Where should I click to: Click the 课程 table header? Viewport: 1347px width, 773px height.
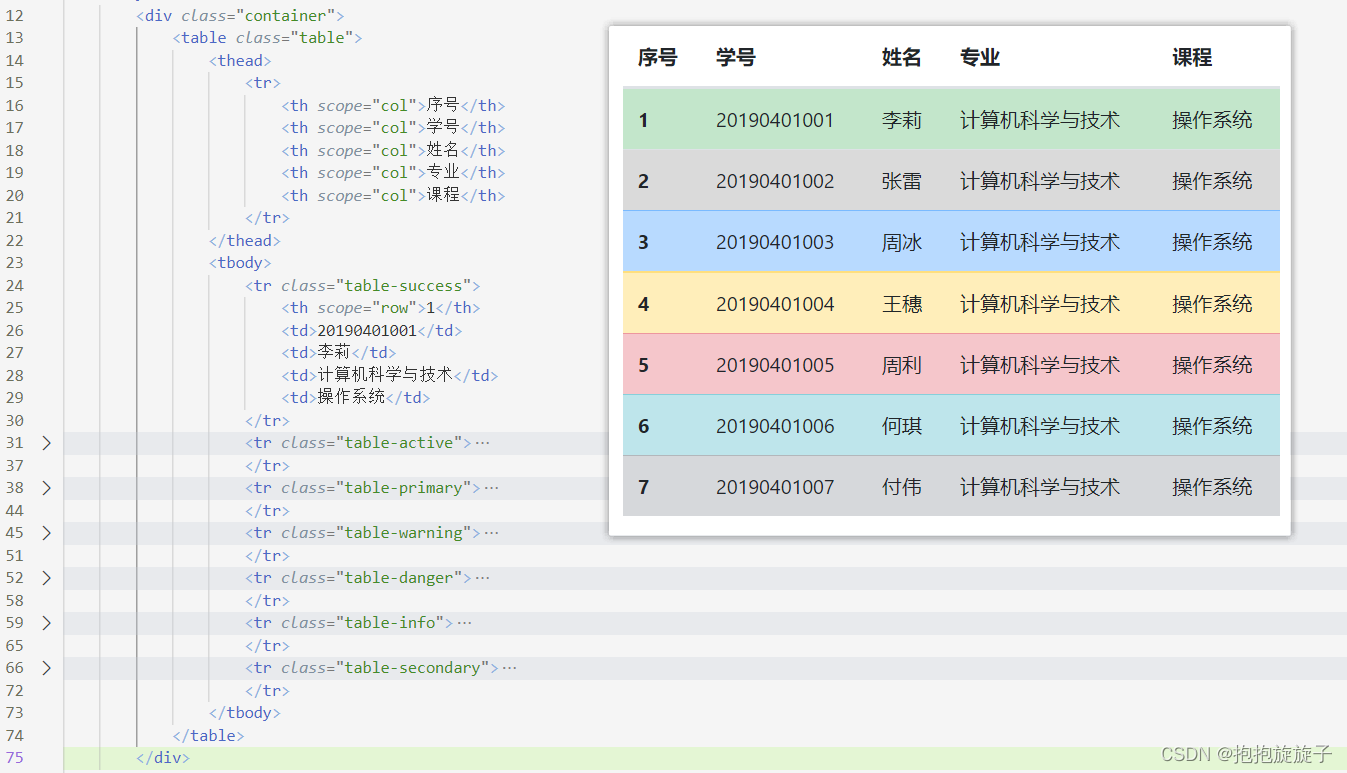1192,58
